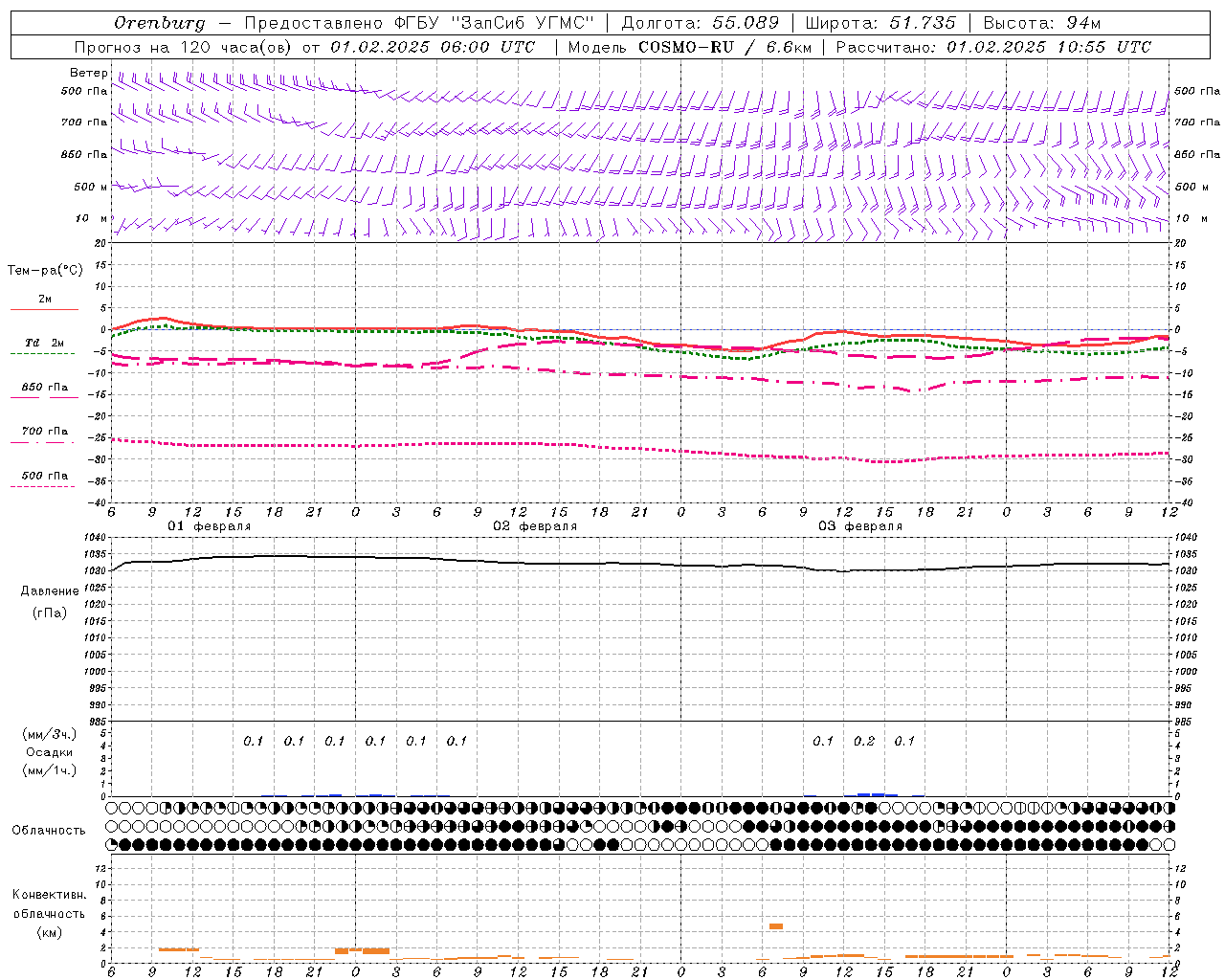1225x980 pixels.
Task: Click the 'Td 2м' legend label
Action: (44, 343)
